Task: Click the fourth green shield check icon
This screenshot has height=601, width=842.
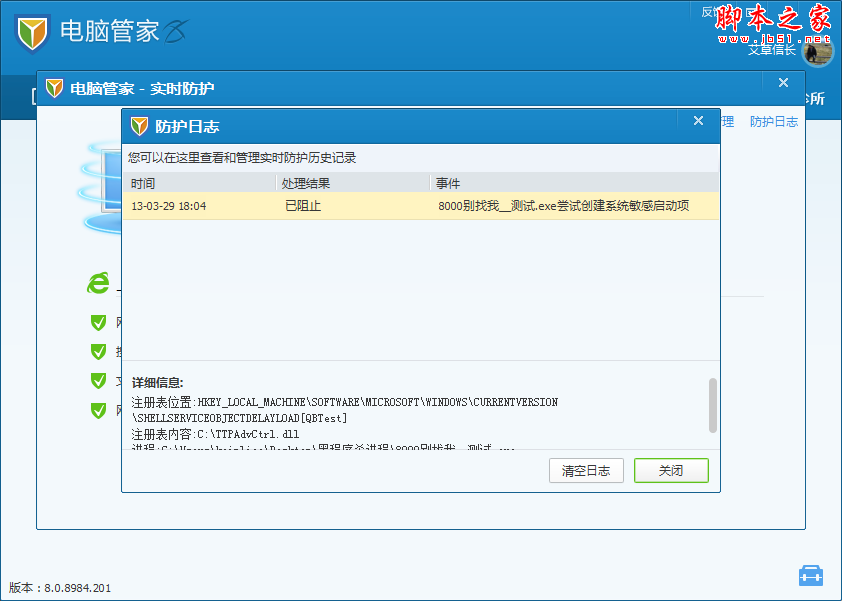Action: [98, 410]
